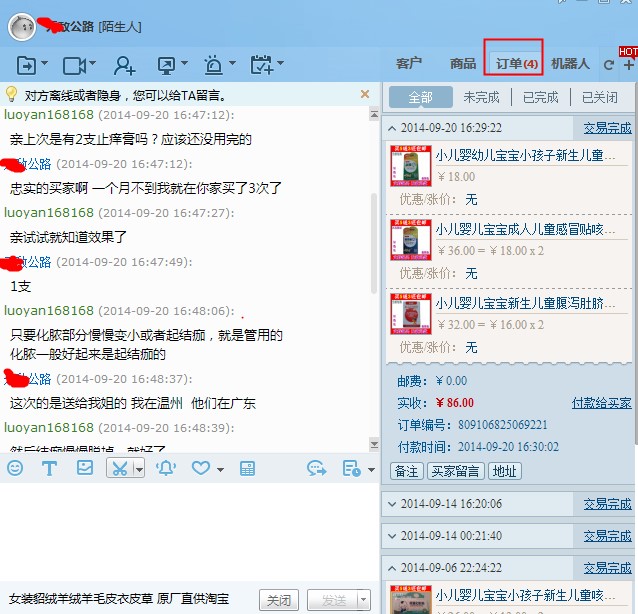Click the chat scrollbar up arrow
Screen dimensions: 638x614
[374, 115]
